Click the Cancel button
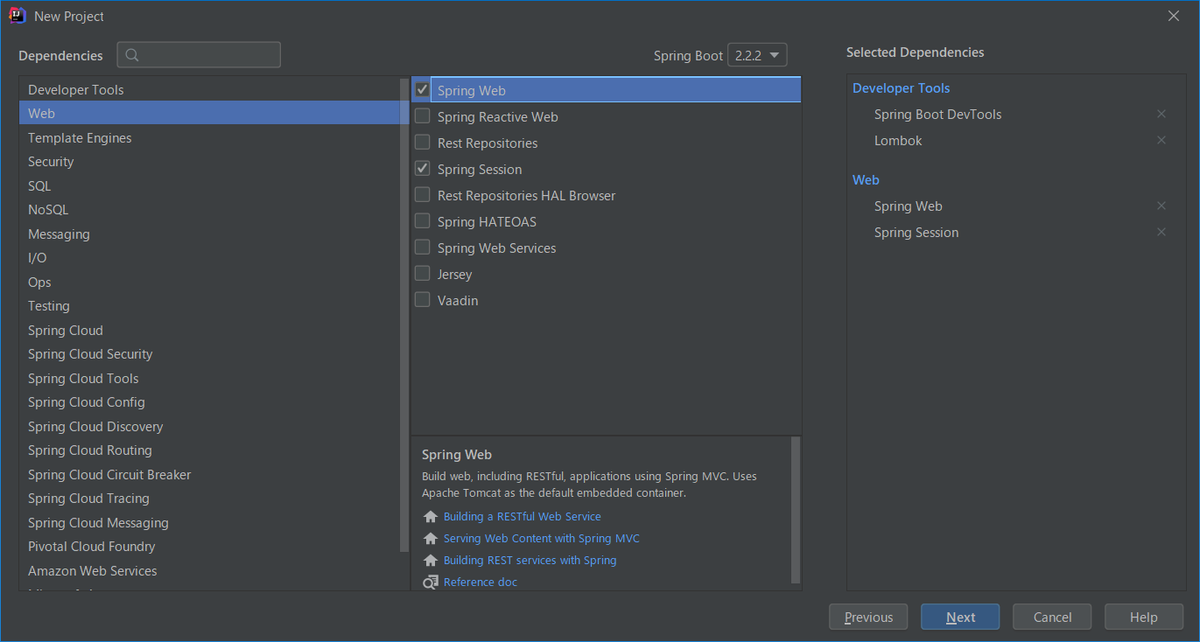1200x642 pixels. (x=1052, y=617)
